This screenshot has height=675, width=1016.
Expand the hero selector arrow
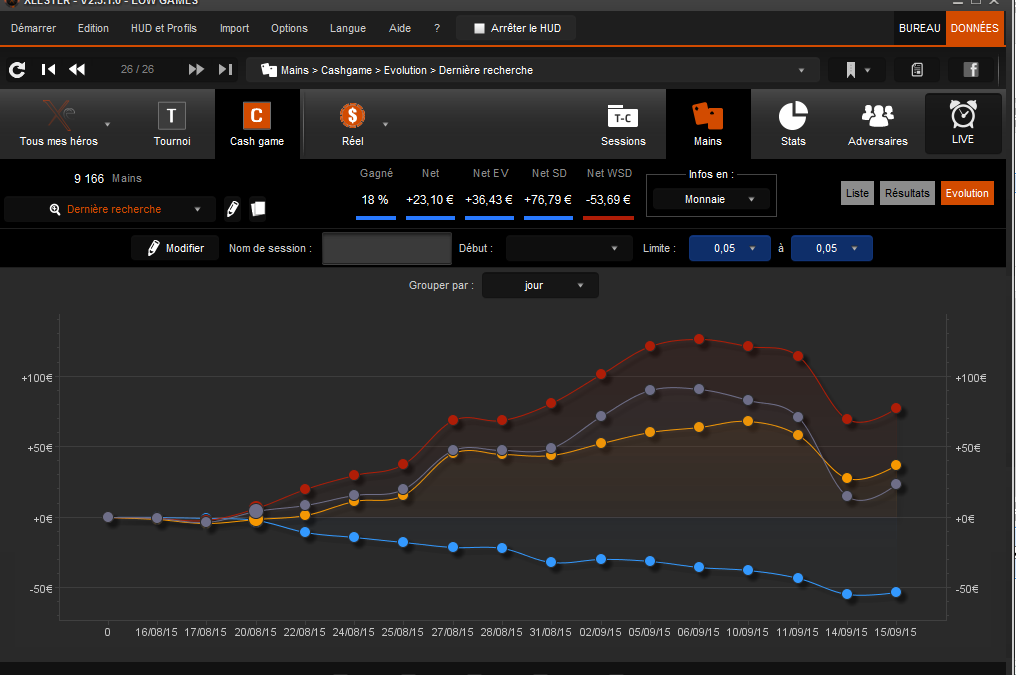108,124
